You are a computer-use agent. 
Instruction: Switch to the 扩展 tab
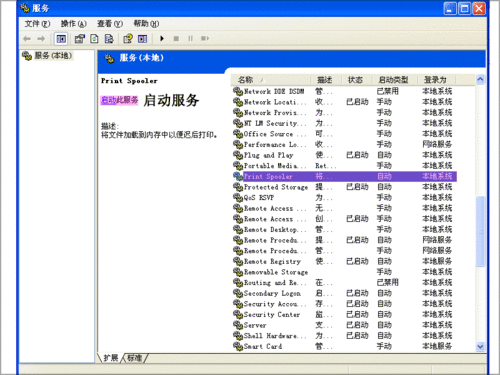click(111, 358)
